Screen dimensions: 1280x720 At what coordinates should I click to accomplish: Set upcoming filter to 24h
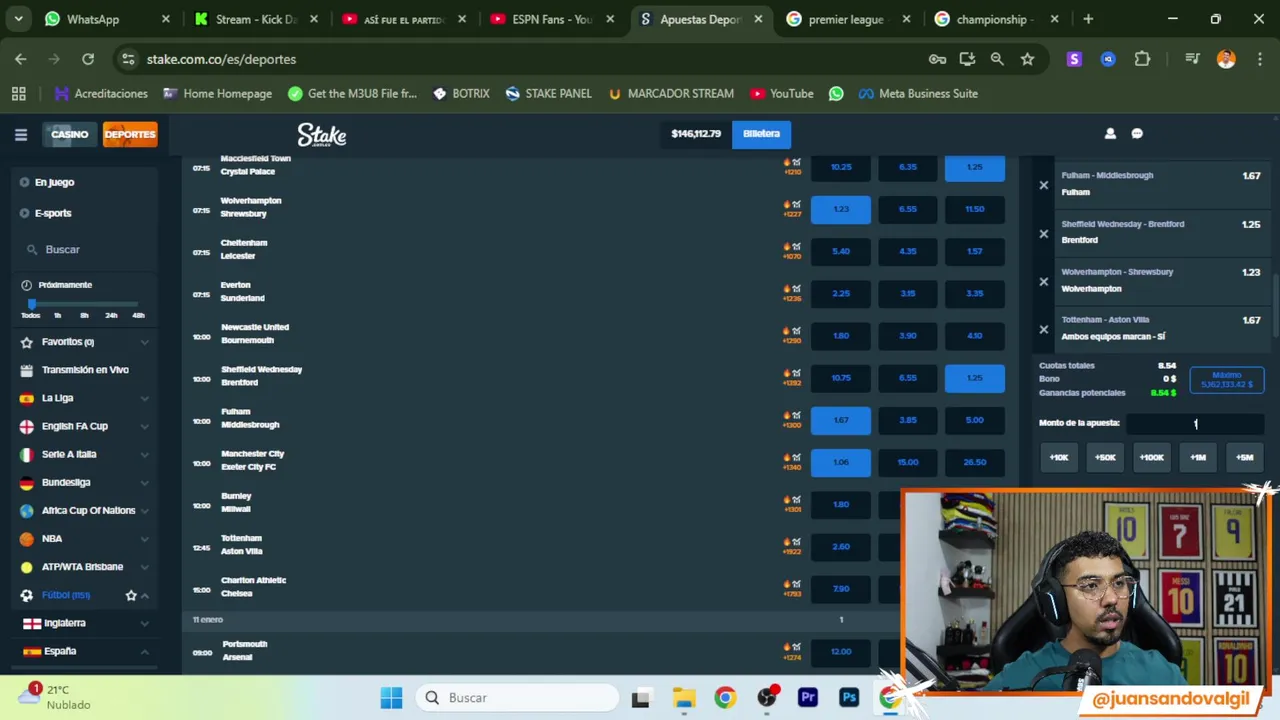coord(111,316)
